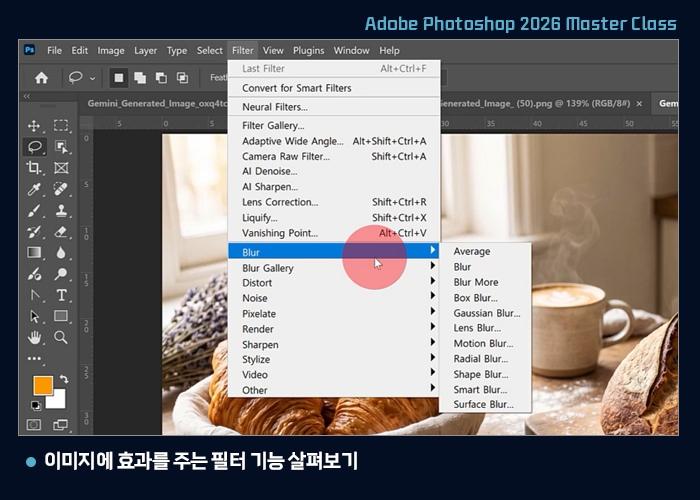Choose Gaussian Blur from the Blur submenu
Image resolution: width=700 pixels, height=500 pixels.
click(x=486, y=313)
